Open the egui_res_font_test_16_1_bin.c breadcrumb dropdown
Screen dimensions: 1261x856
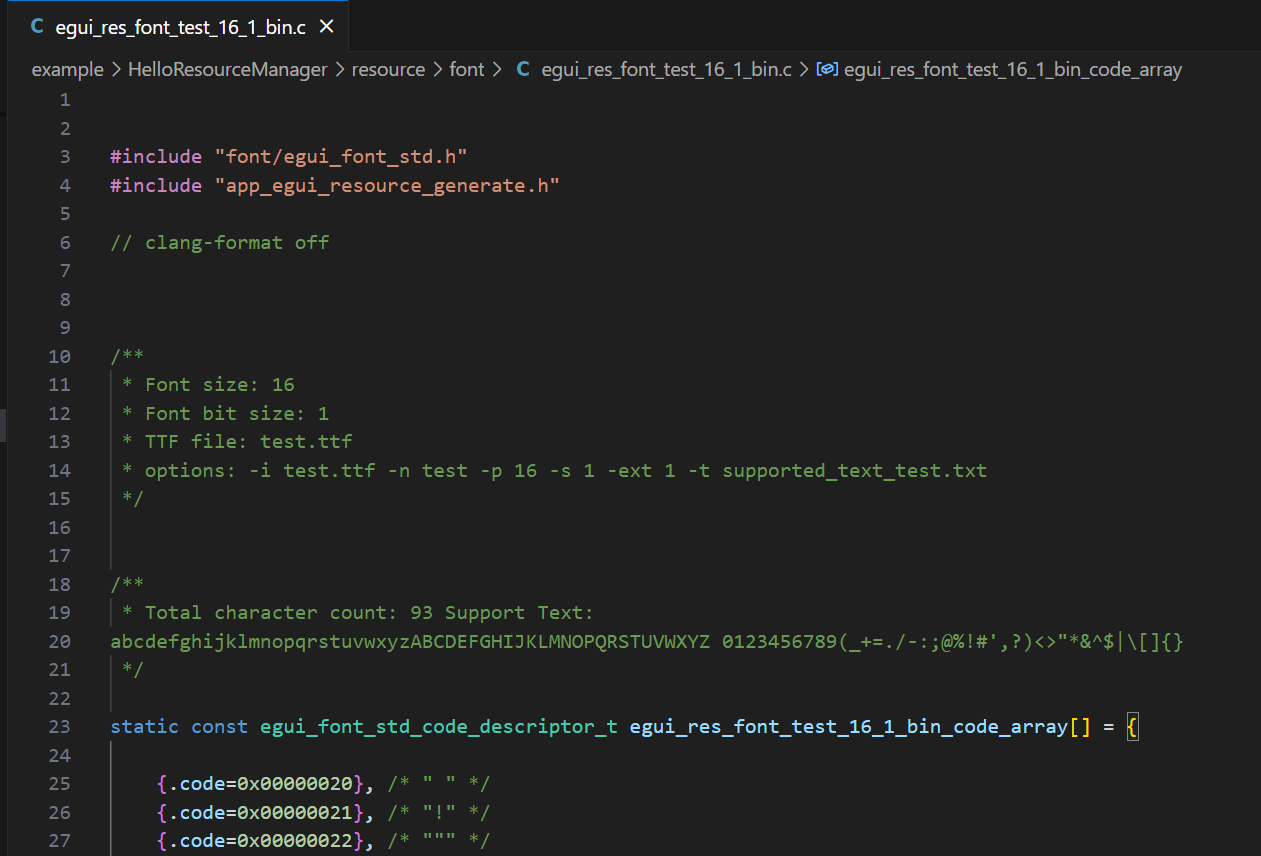click(665, 69)
